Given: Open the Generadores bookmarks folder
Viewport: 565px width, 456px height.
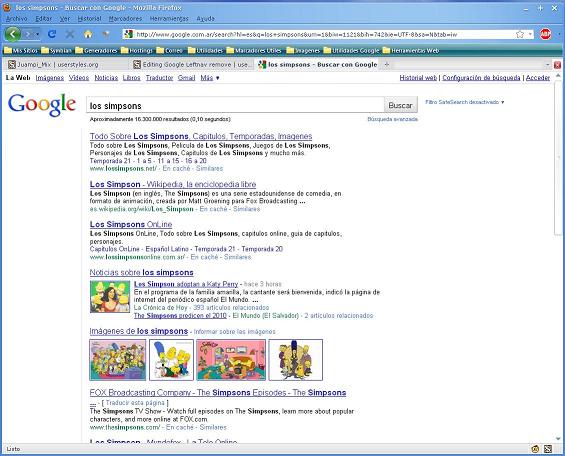Looking at the screenshot, I should 96,50.
